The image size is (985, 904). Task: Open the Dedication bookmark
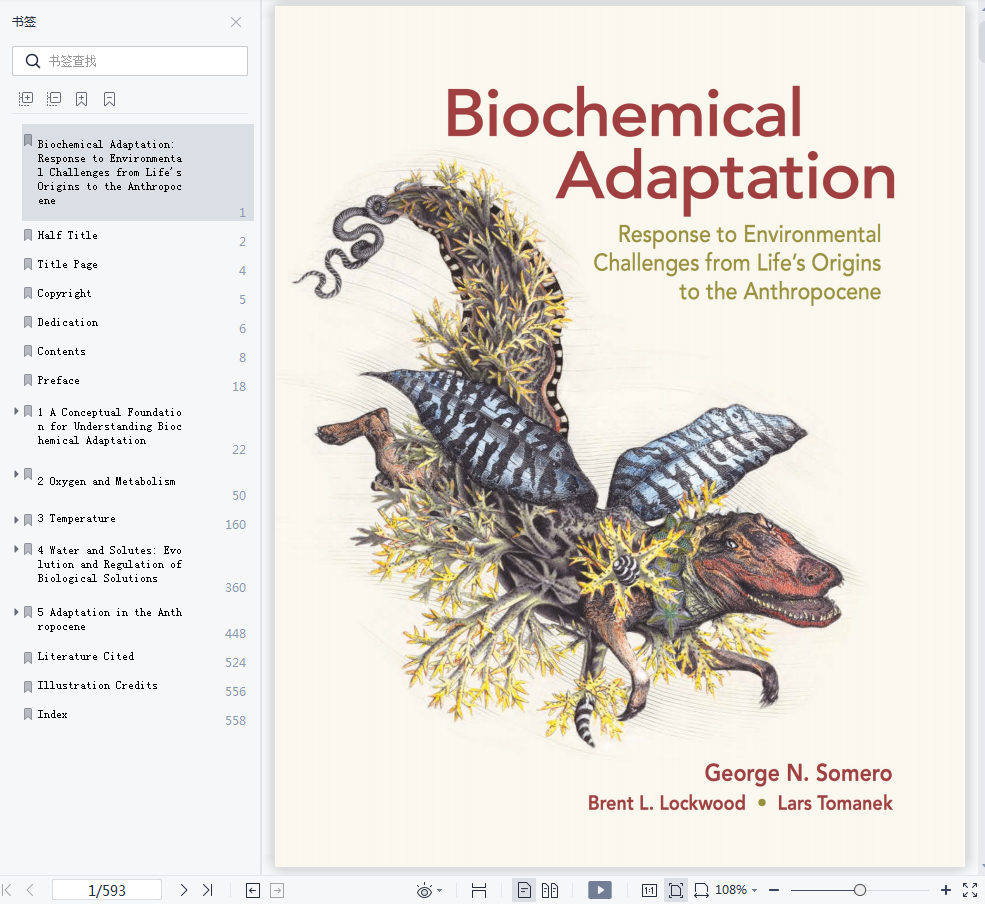coord(67,322)
